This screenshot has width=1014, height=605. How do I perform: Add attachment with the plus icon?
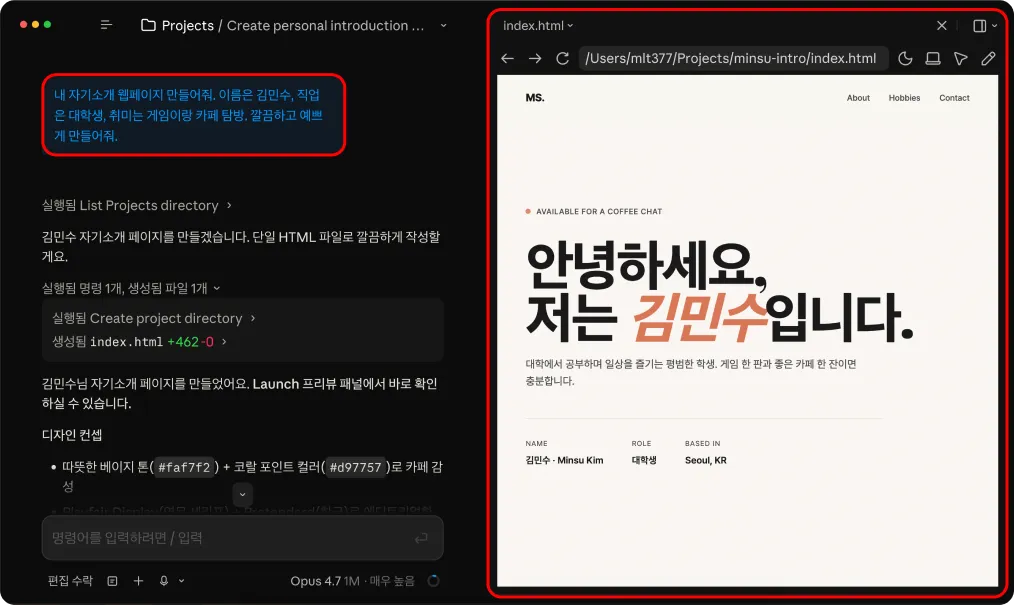pos(138,581)
